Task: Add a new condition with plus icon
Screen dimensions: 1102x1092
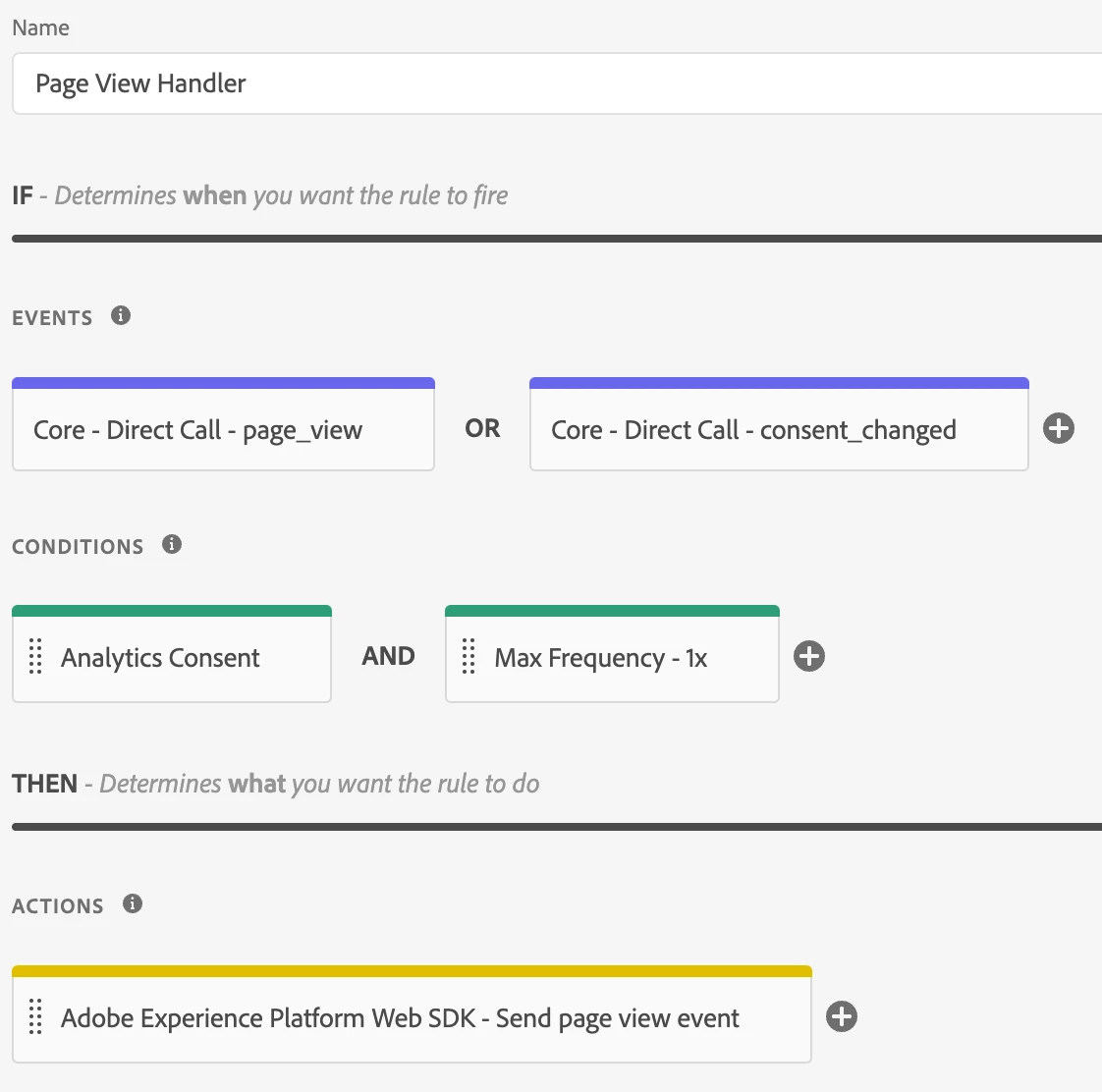Action: coord(809,657)
